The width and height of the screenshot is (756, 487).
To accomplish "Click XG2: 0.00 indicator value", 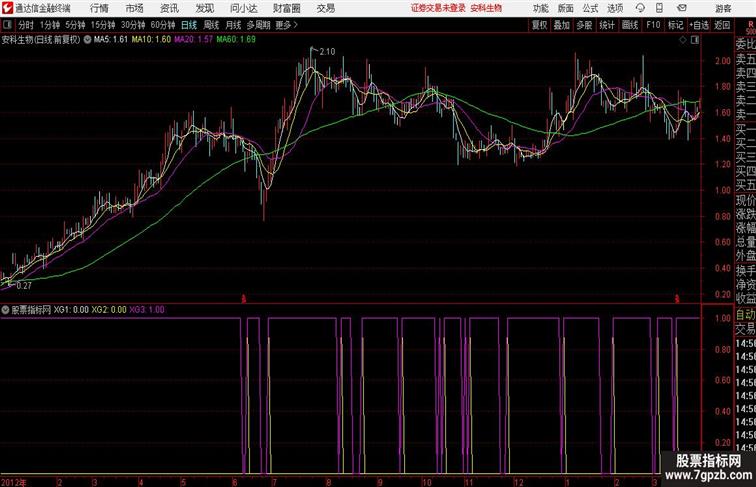I will [109, 310].
